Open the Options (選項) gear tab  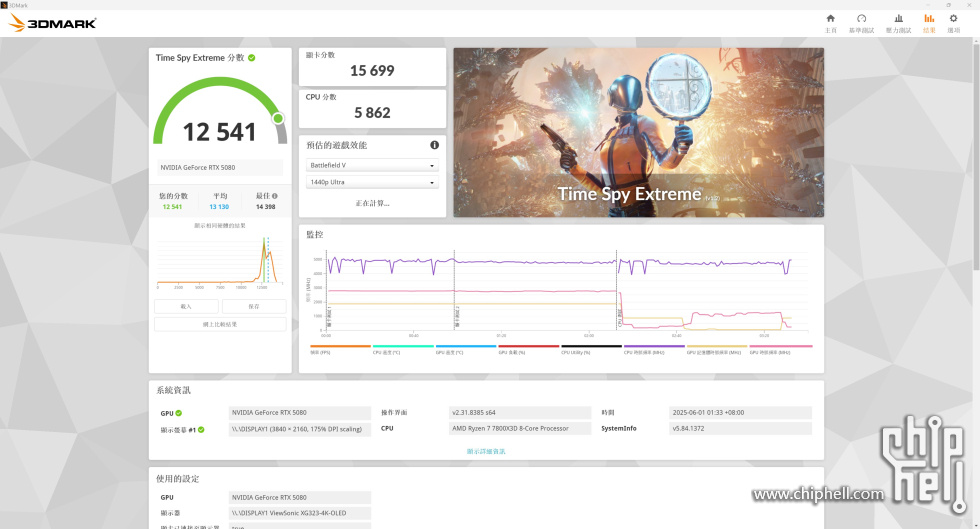(x=953, y=23)
